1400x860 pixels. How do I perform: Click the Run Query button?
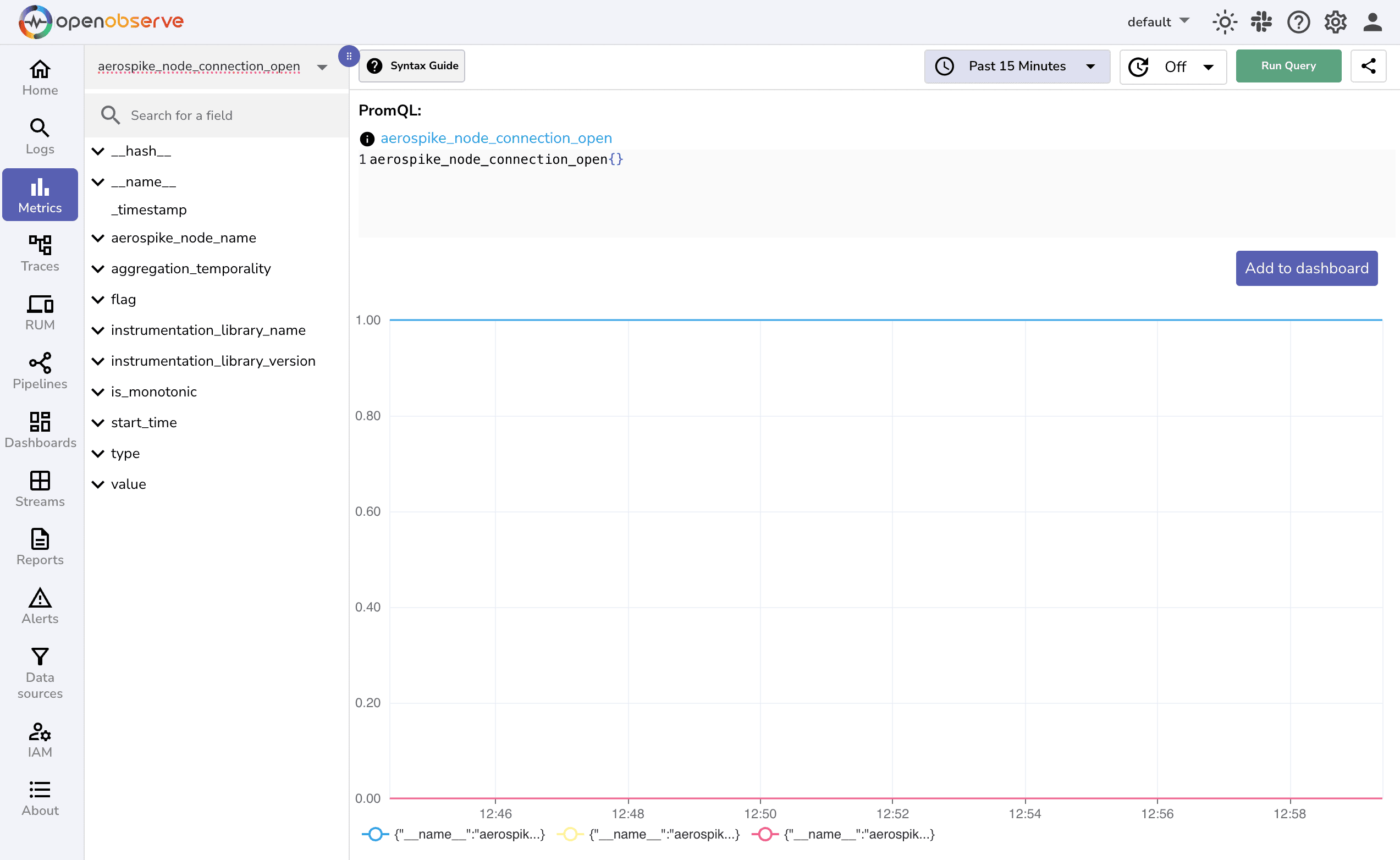tap(1288, 65)
